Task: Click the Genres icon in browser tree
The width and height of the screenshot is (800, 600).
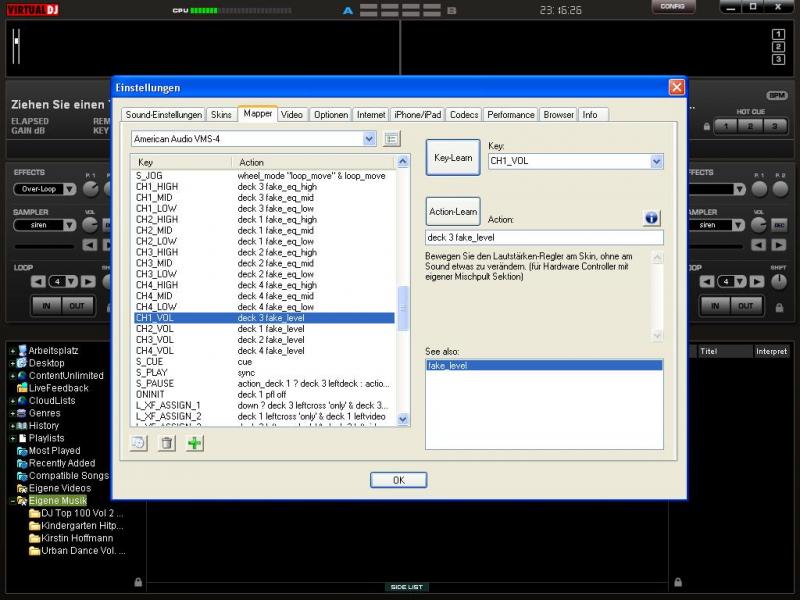Action: click(22, 413)
